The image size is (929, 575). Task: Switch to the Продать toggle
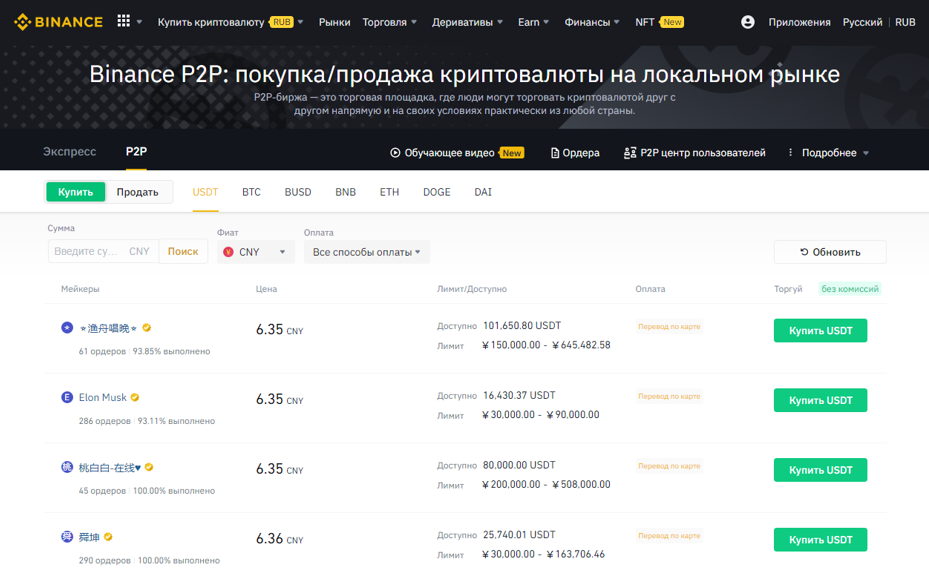[x=137, y=192]
